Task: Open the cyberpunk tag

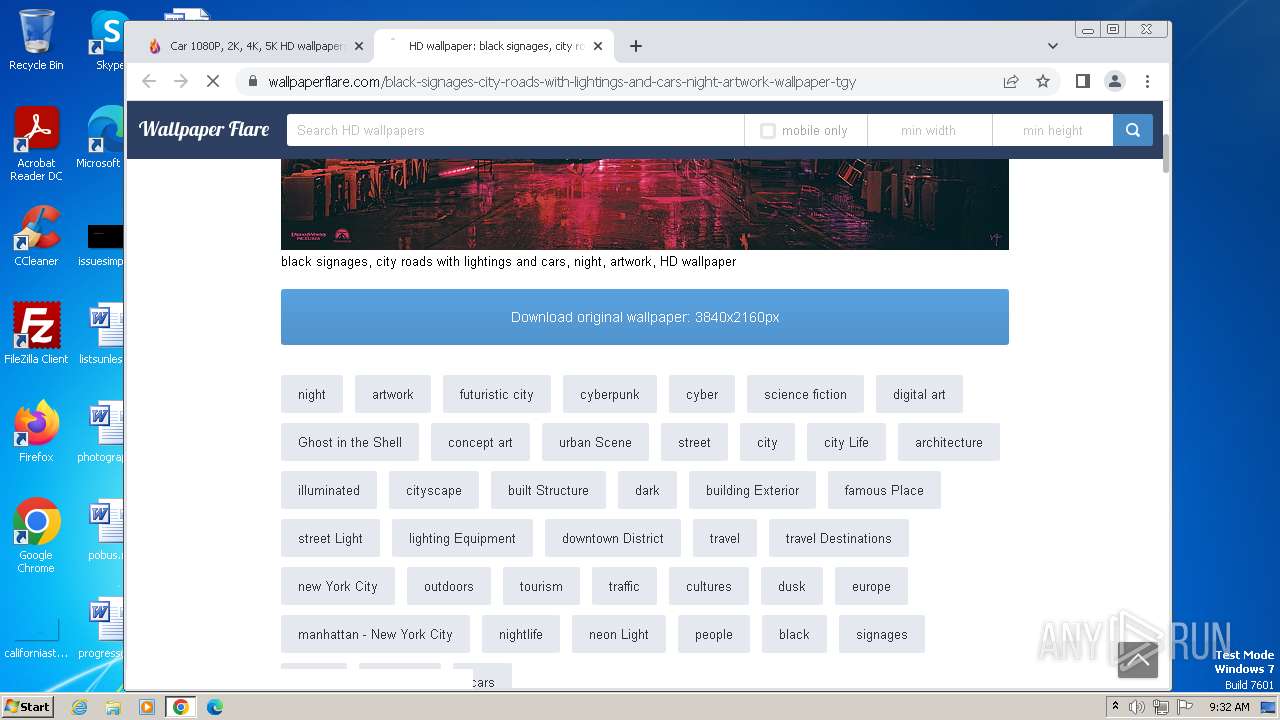Action: pyautogui.click(x=610, y=394)
